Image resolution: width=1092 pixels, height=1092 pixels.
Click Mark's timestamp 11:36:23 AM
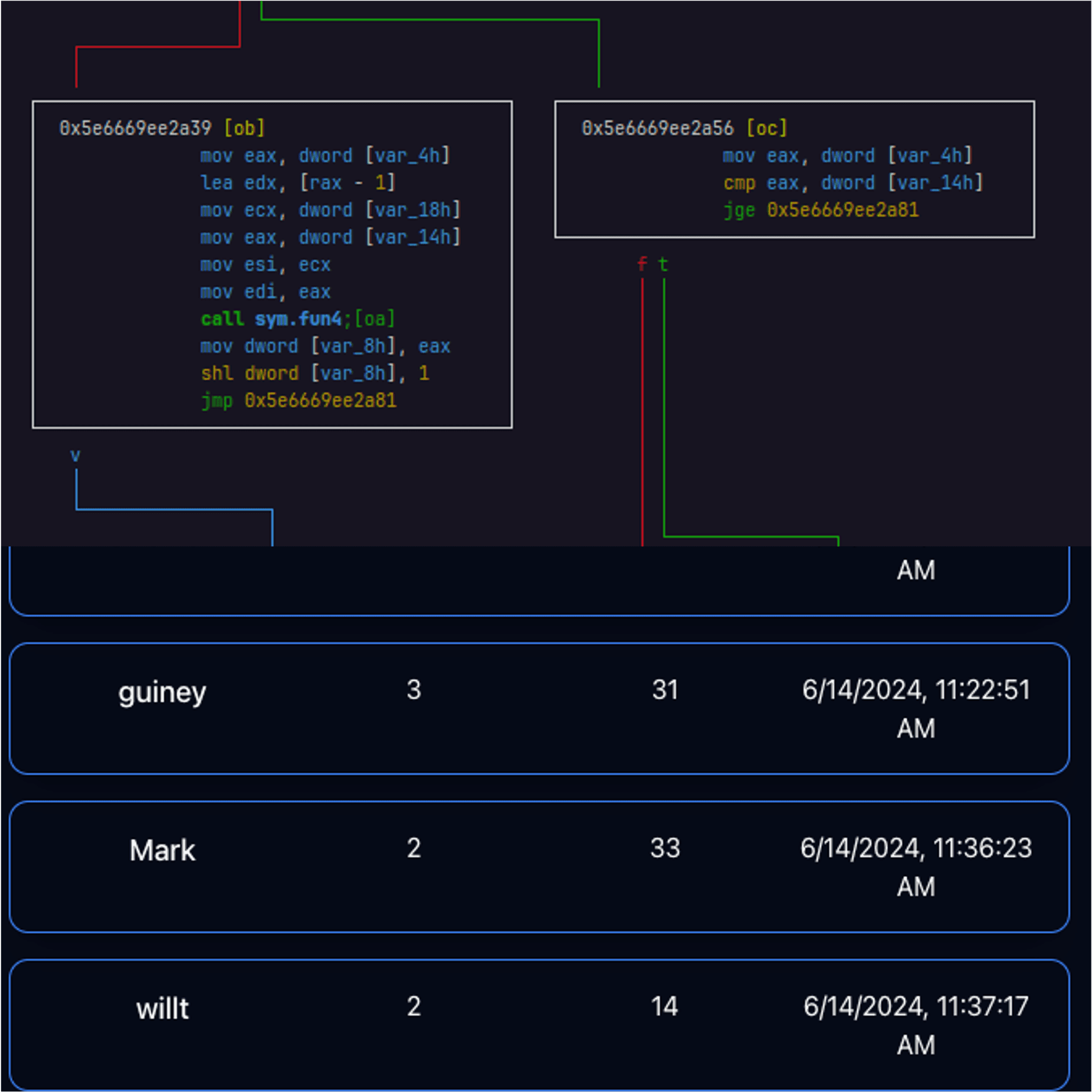click(x=916, y=867)
